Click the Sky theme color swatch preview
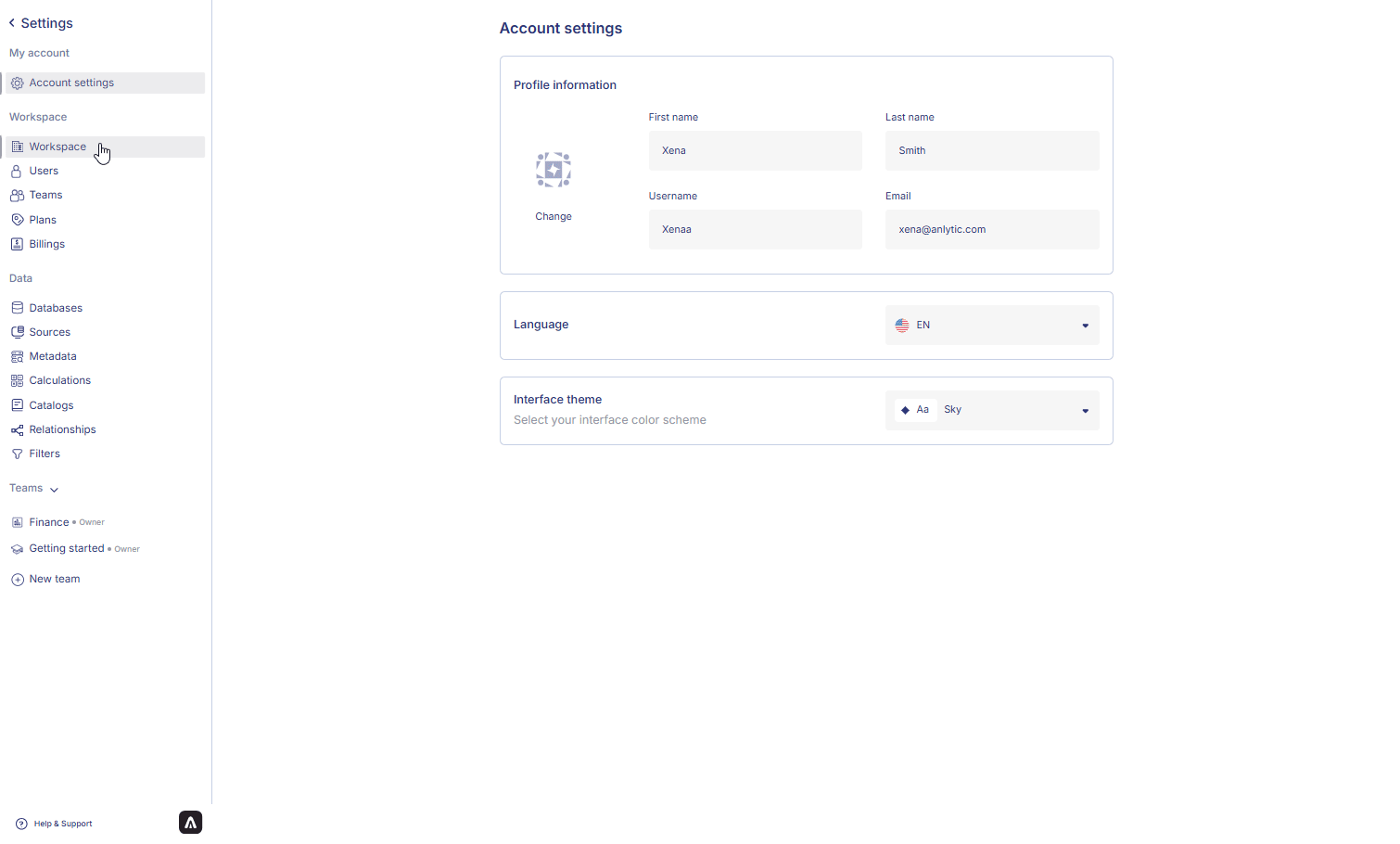 pyautogui.click(x=915, y=410)
